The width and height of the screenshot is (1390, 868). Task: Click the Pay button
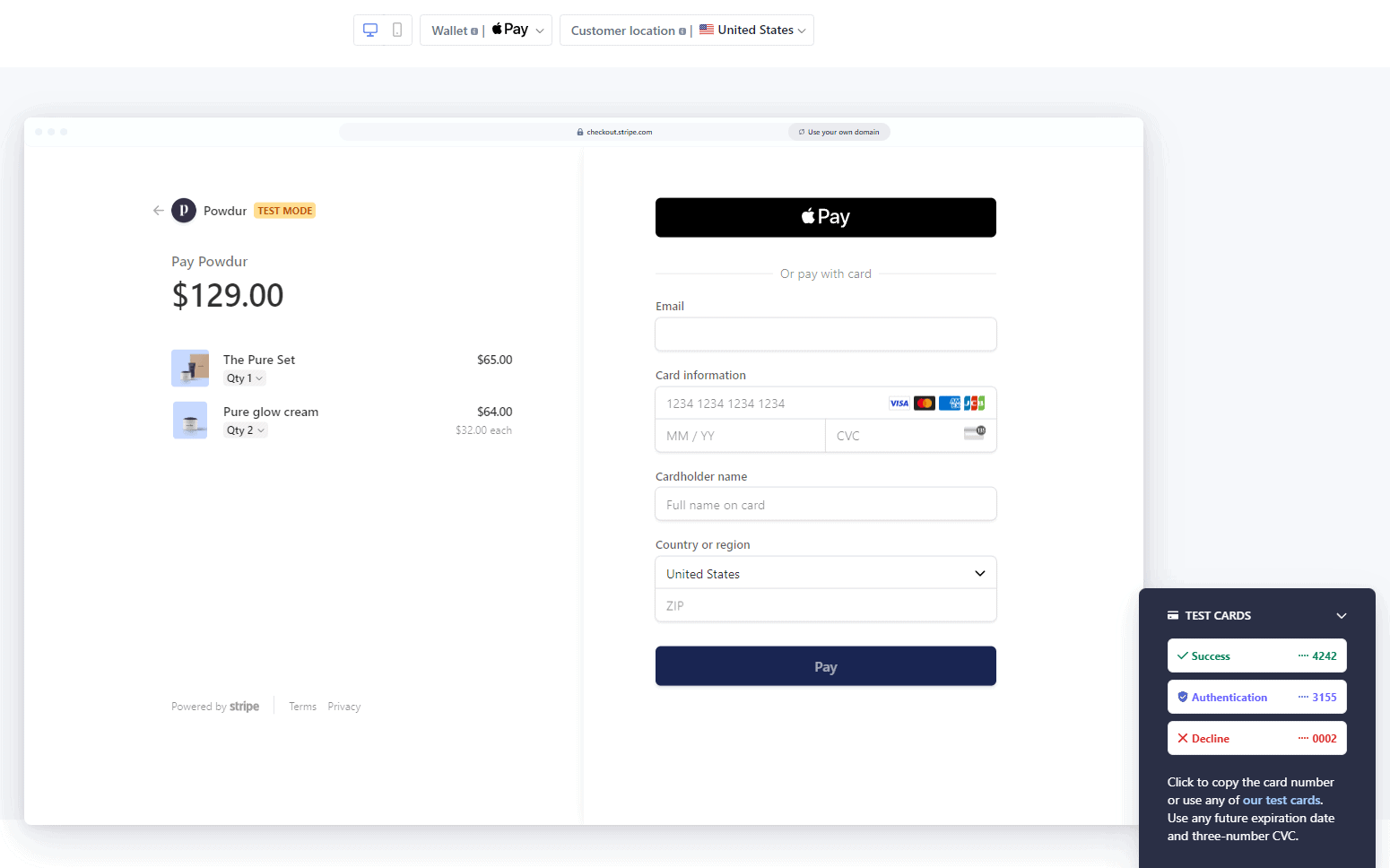point(825,665)
